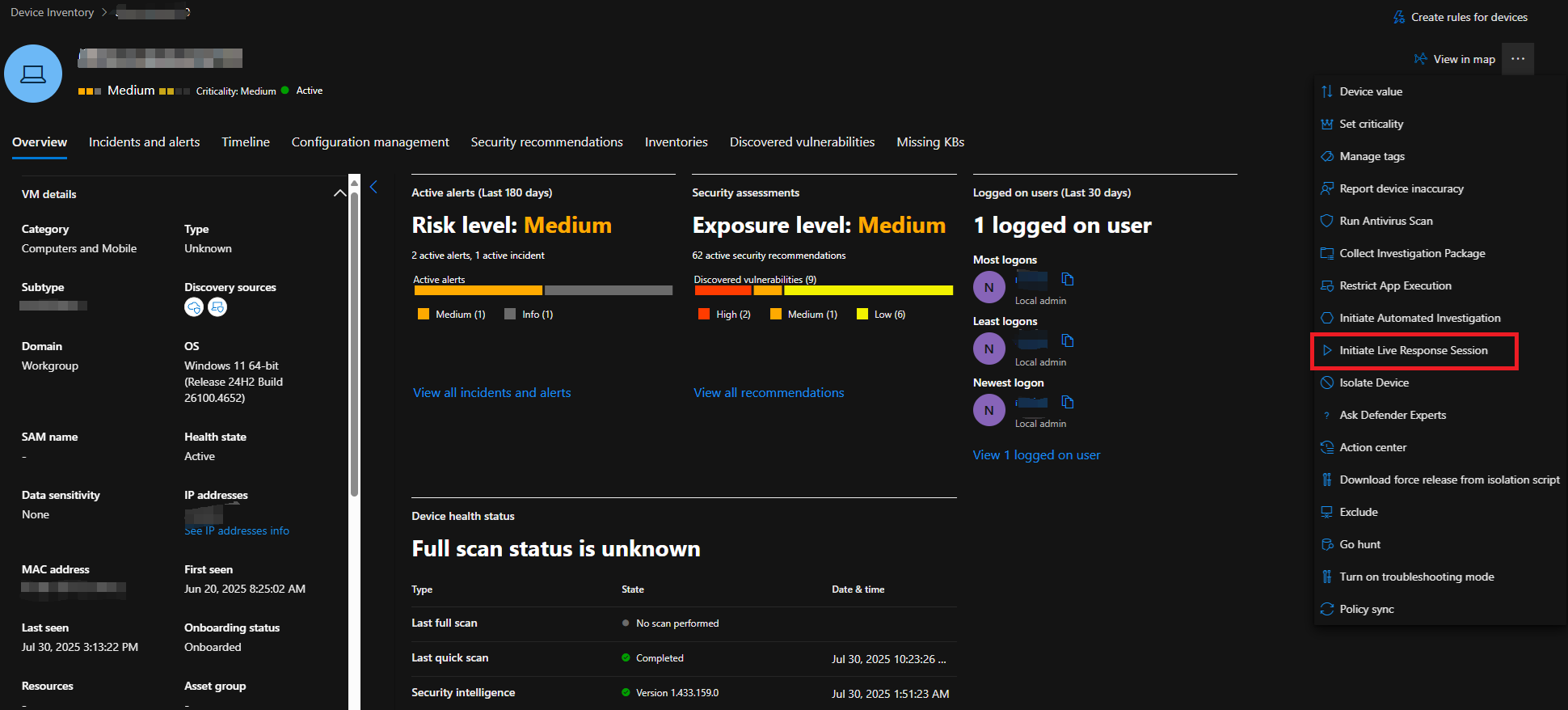Click the Device value arrows icon
Screen dimensions: 1568x710
pyautogui.click(x=1326, y=91)
